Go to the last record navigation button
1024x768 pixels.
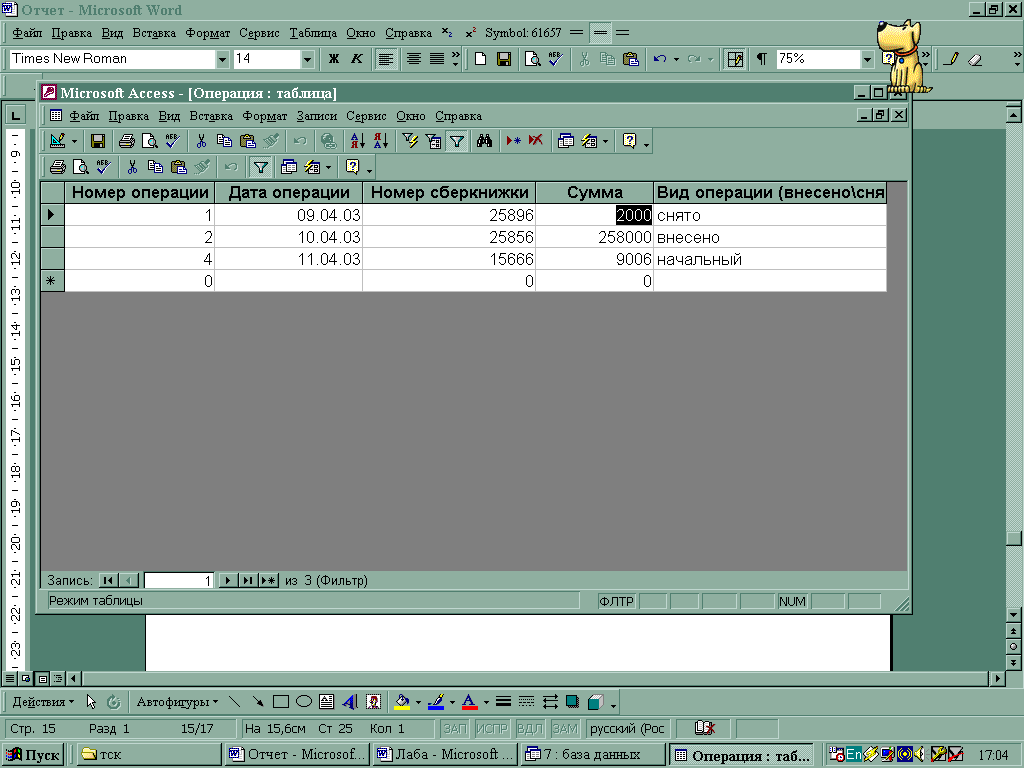click(247, 580)
